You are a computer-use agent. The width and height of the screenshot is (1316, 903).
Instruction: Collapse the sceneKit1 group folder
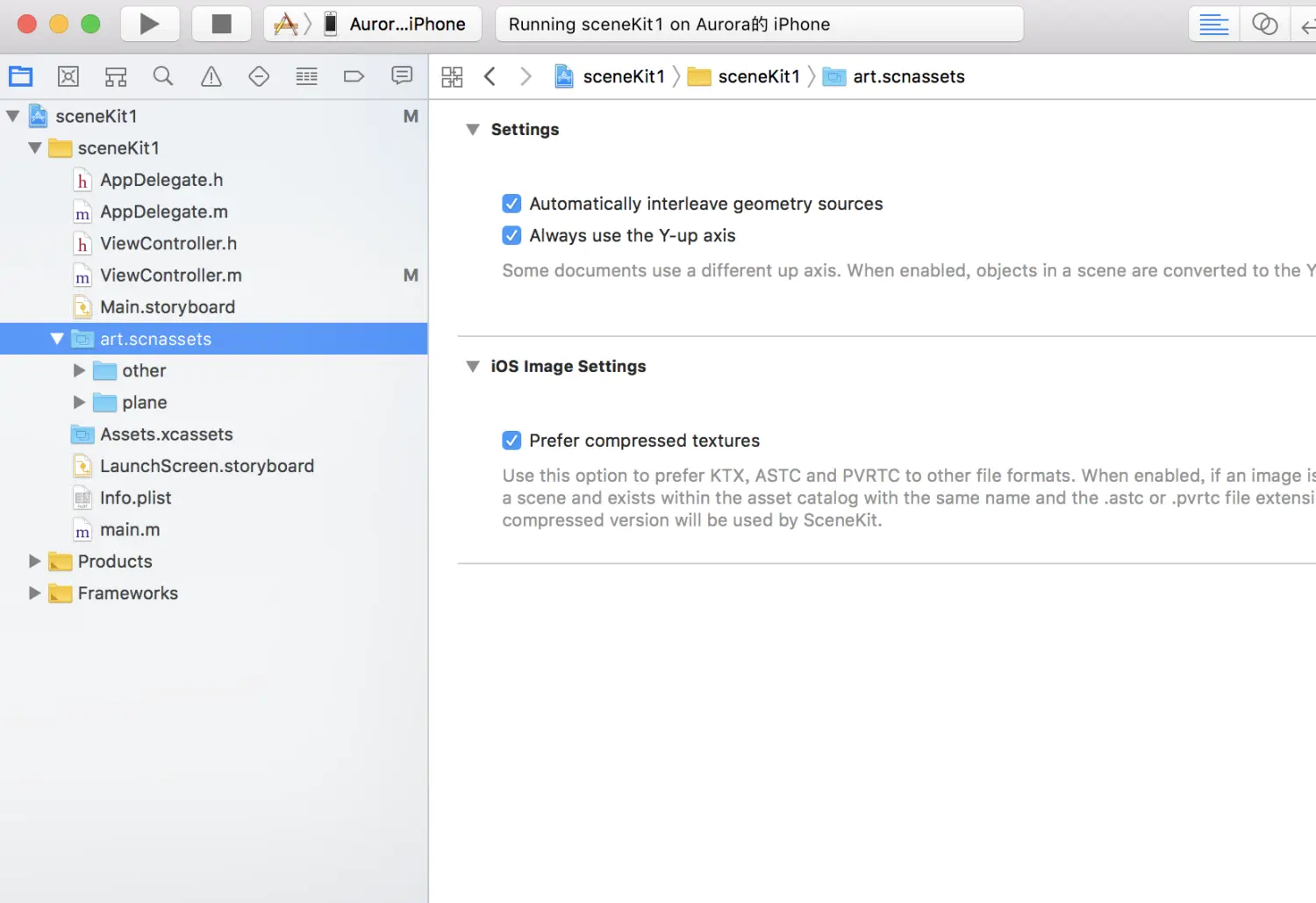35,148
